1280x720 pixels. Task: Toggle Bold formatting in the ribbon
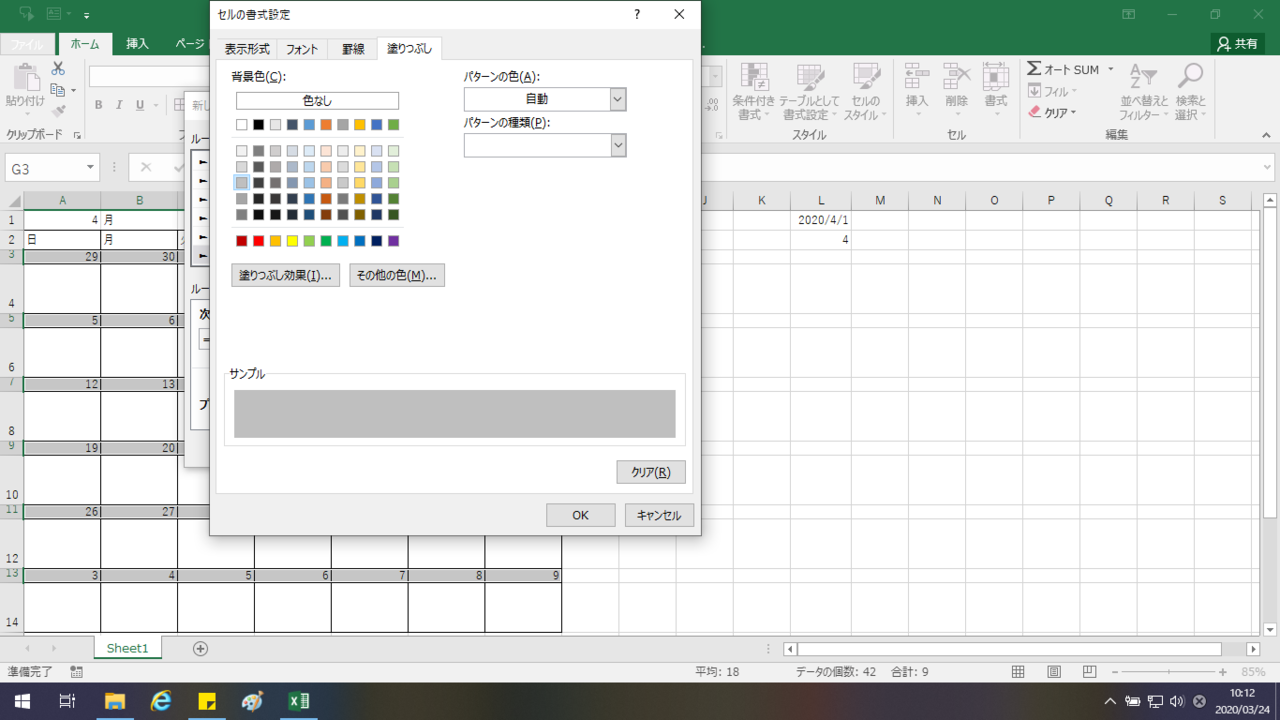pos(99,105)
